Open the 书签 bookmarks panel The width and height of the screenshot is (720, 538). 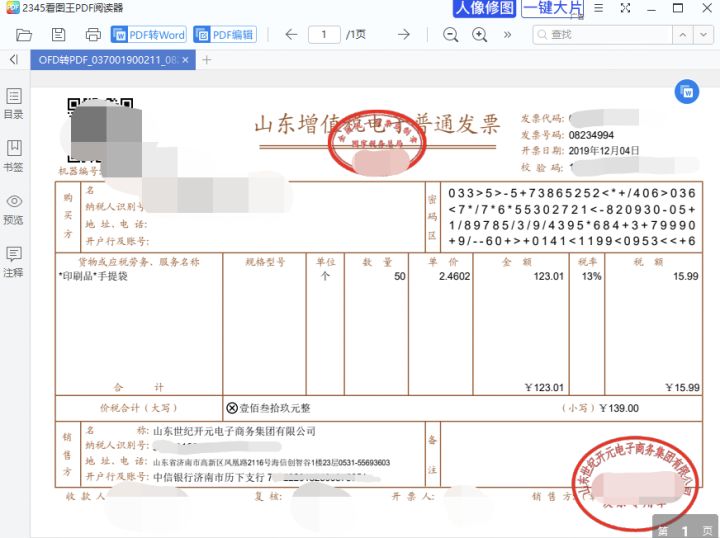(13, 156)
